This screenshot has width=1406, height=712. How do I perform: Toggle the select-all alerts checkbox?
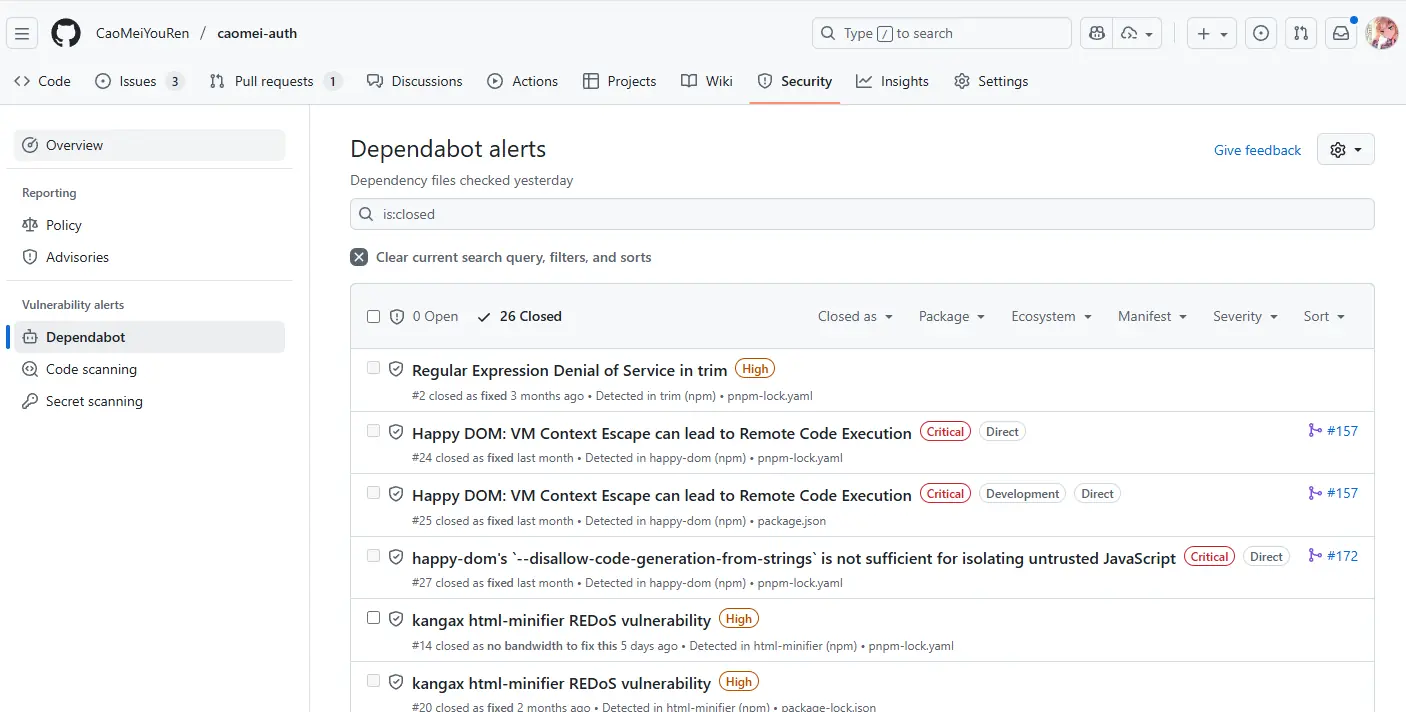373,316
